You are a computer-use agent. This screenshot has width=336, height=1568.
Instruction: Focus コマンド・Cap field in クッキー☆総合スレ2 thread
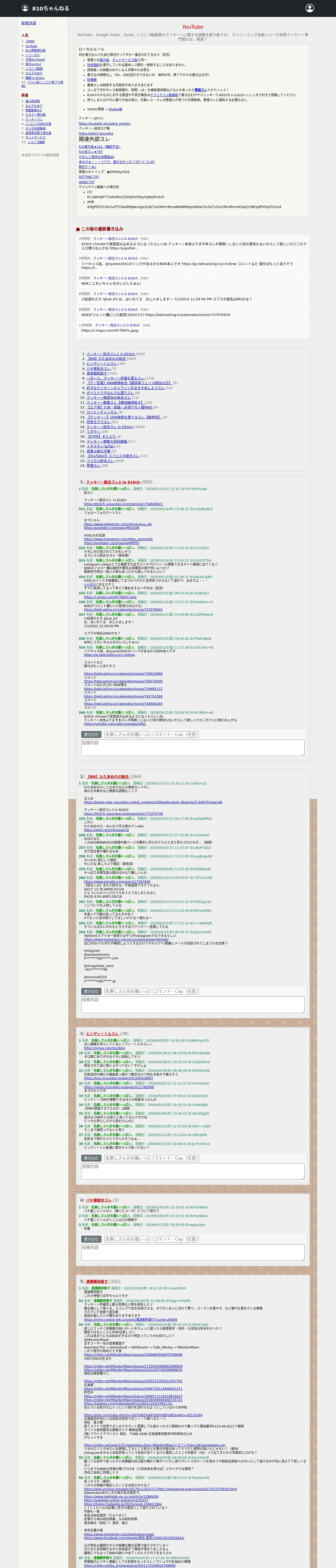(176, 734)
